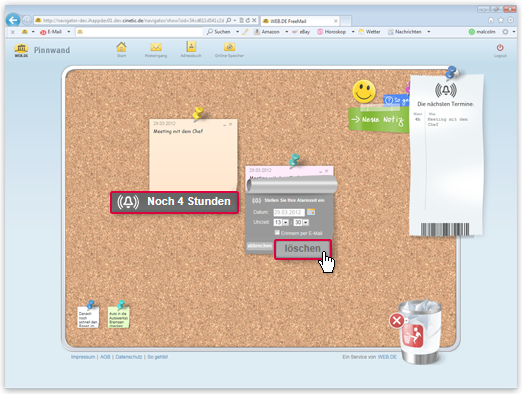This screenshot has height=394, width=522.
Task: Create a note via Neue Notiz
Action: [379, 120]
